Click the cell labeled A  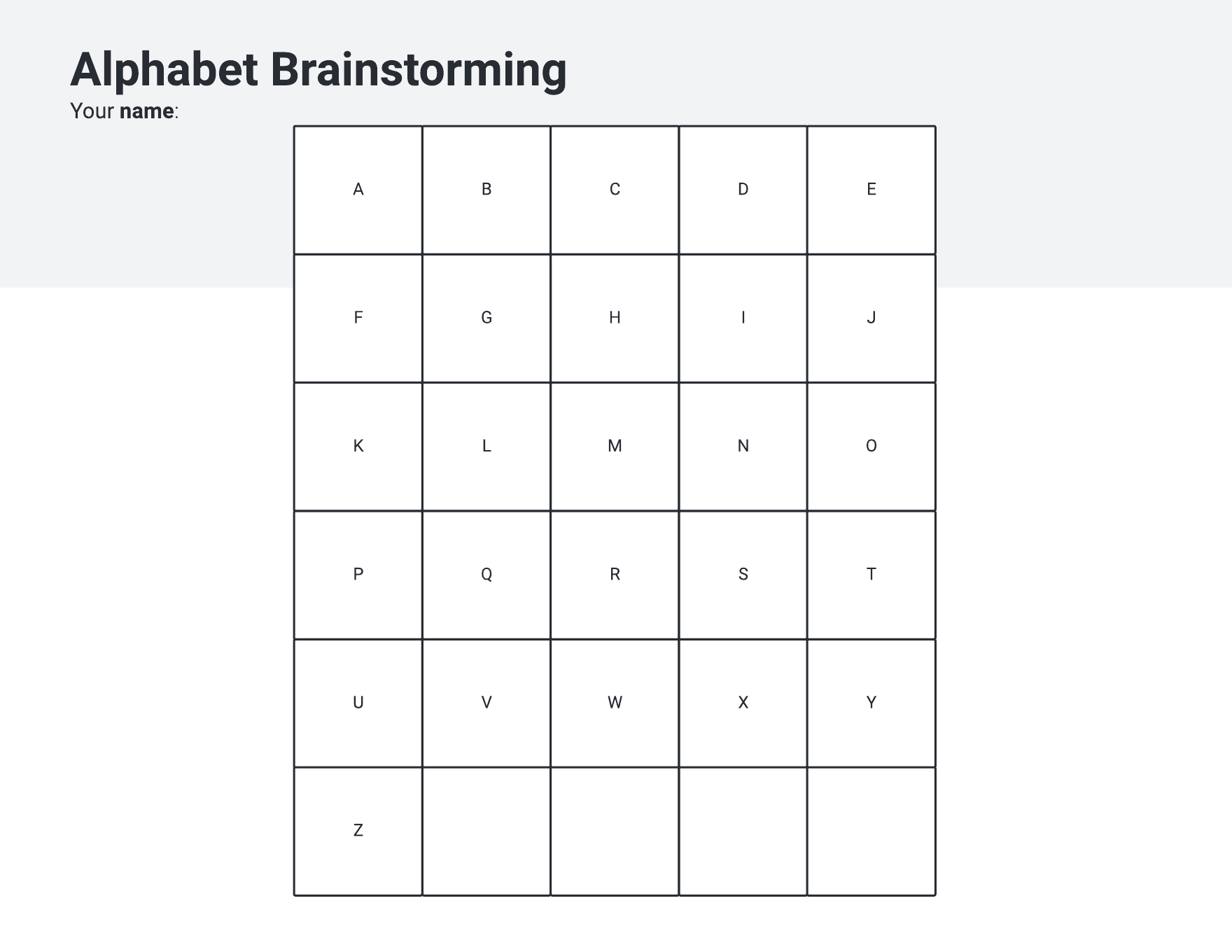pos(358,190)
